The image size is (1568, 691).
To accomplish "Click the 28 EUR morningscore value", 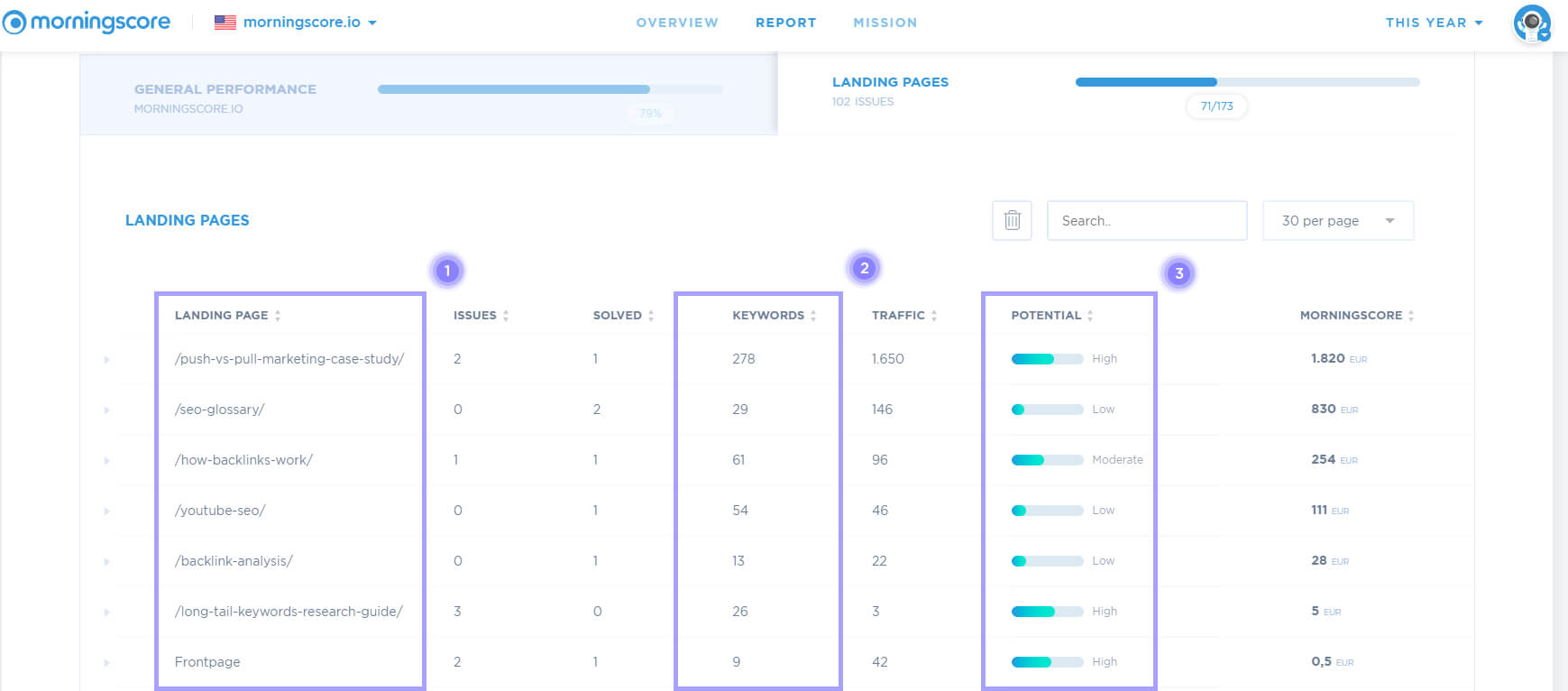I will click(1330, 561).
